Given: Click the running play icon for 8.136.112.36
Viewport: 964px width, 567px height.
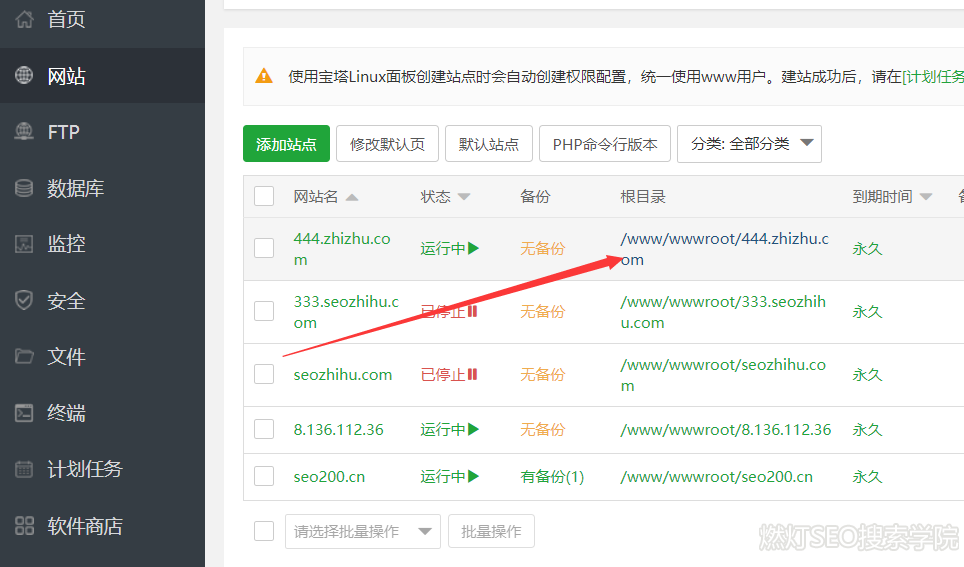Looking at the screenshot, I should pyautogui.click(x=473, y=429).
